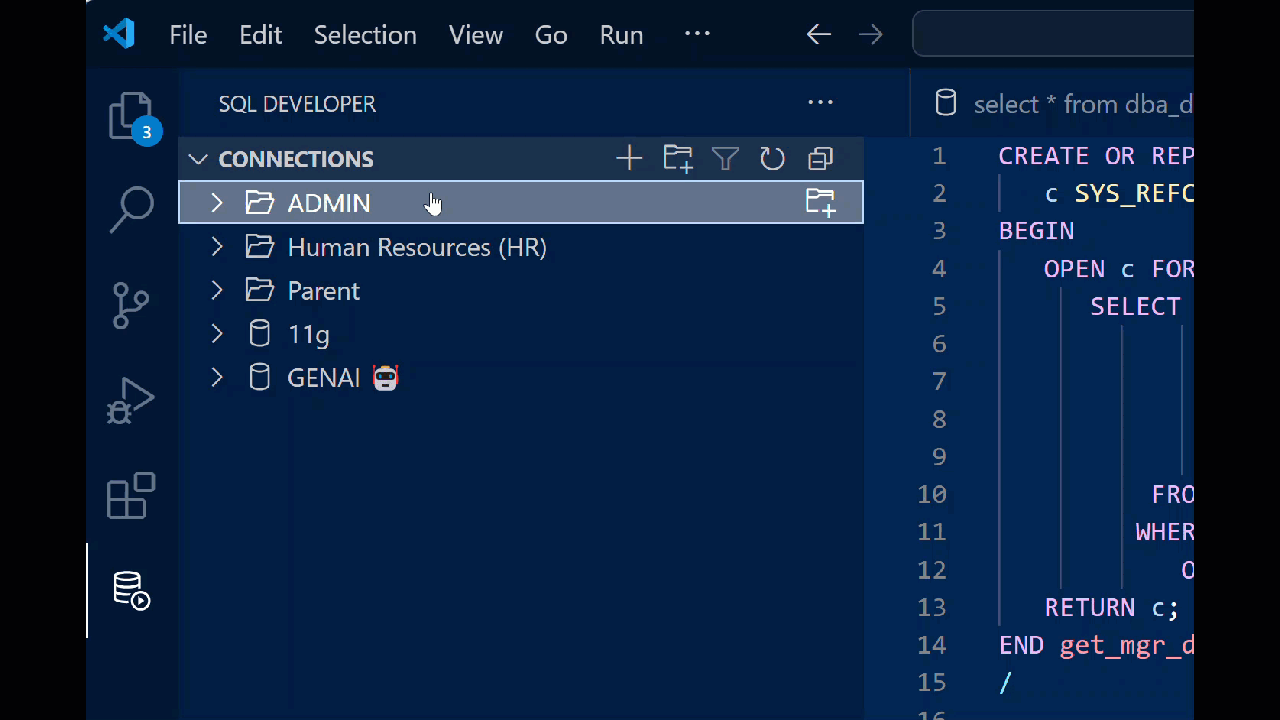Expand the GENAI connection chevron
This screenshot has width=1280, height=720.
[216, 377]
